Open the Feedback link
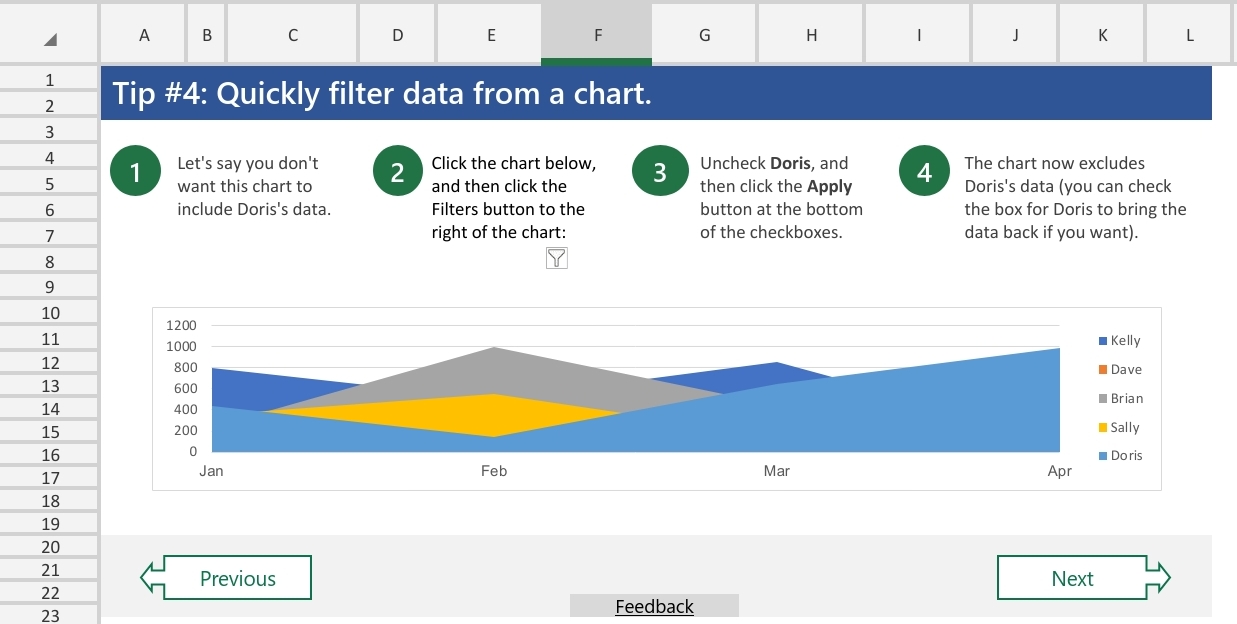Image resolution: width=1237 pixels, height=624 pixels. point(654,606)
